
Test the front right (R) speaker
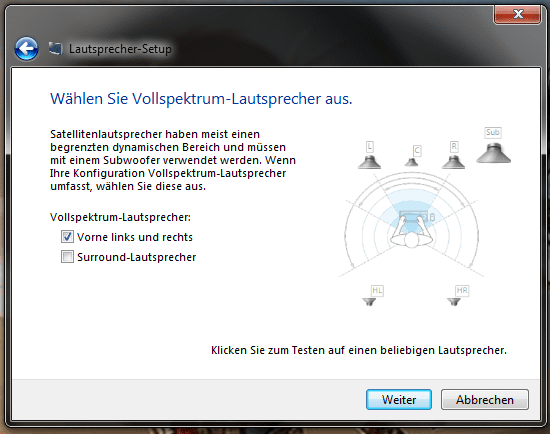(x=453, y=162)
